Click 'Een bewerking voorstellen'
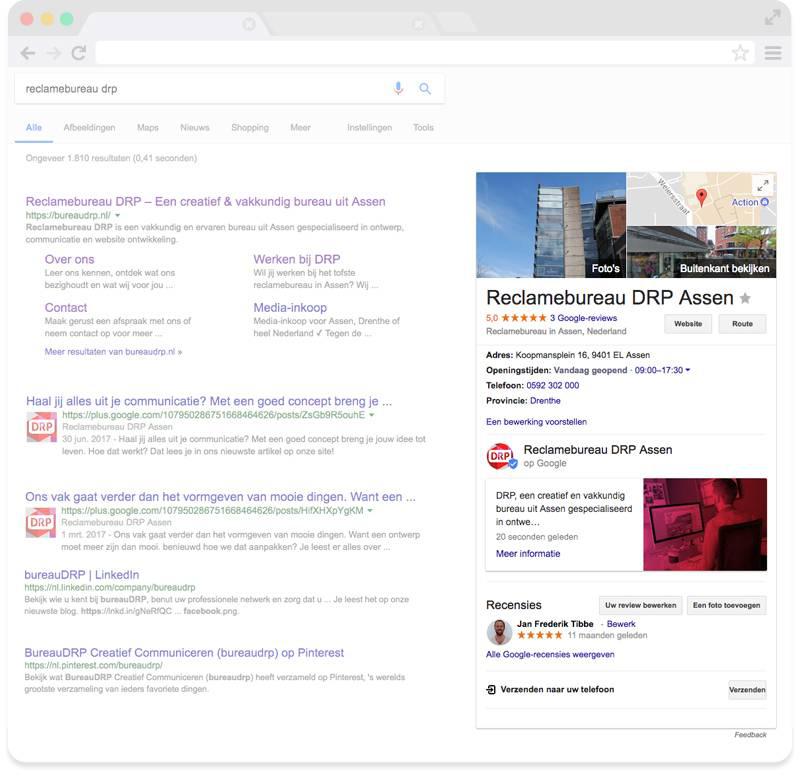Viewport: 800px width, 779px height. [536, 422]
